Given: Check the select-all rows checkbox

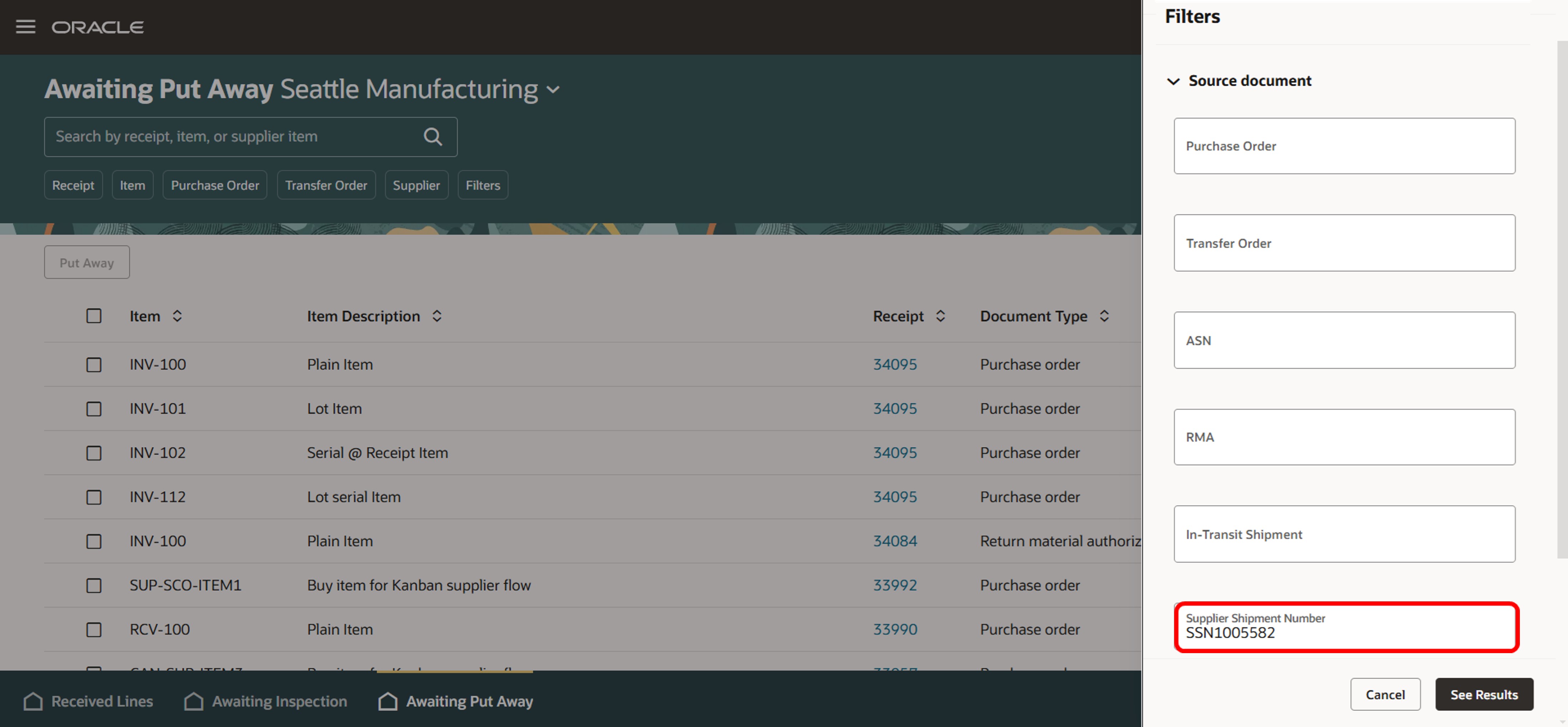Looking at the screenshot, I should 94,316.
